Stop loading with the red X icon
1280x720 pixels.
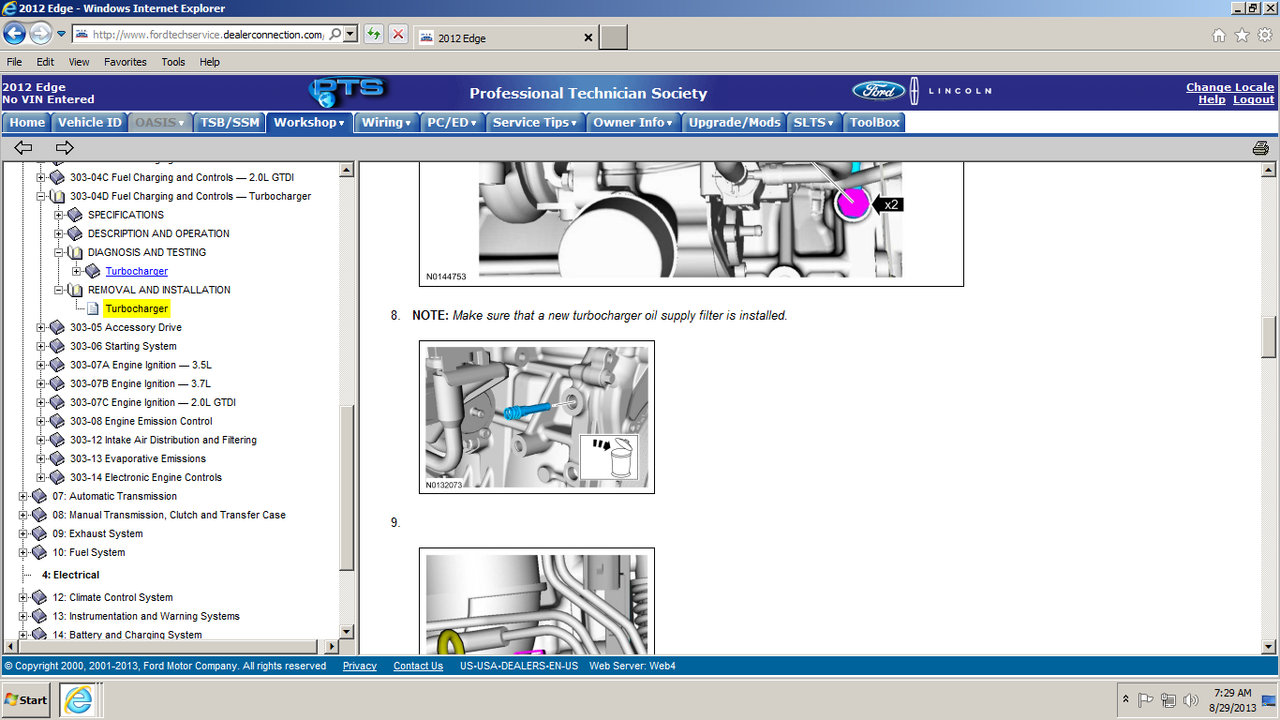pos(398,34)
